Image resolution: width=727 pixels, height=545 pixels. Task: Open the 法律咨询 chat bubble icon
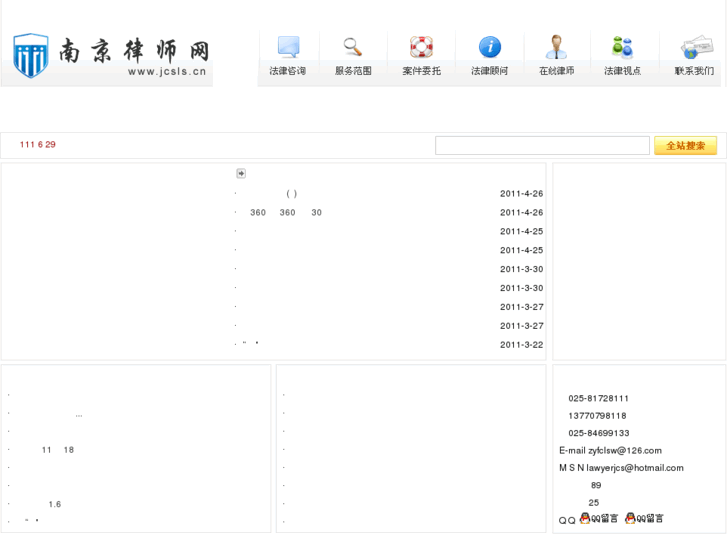click(288, 47)
